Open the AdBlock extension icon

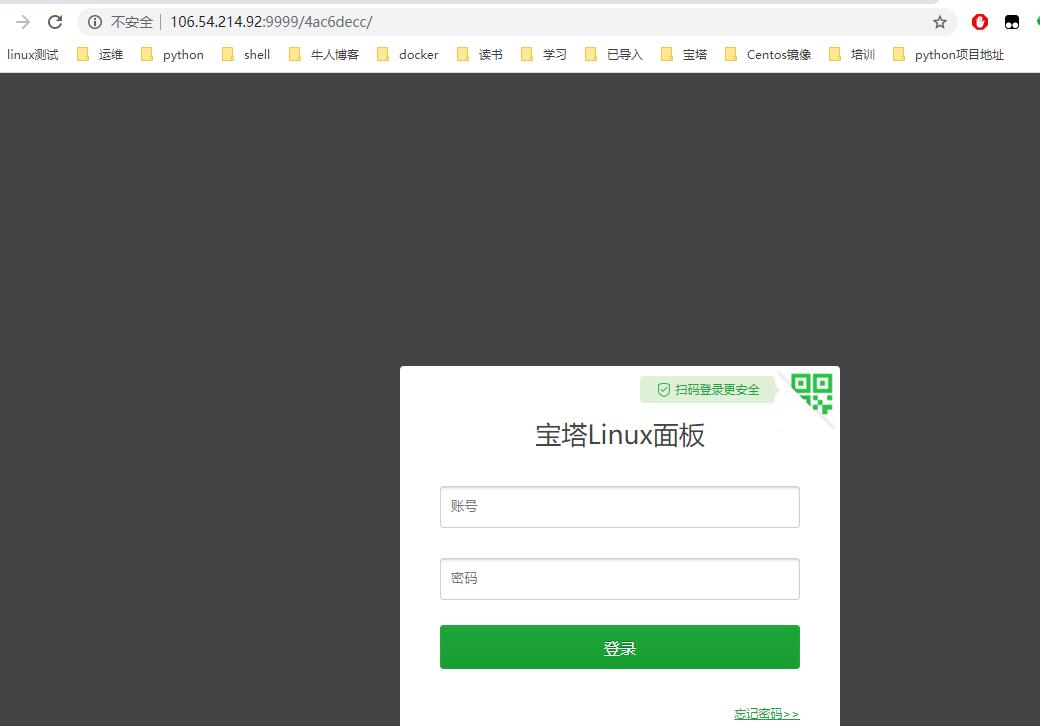coord(979,21)
